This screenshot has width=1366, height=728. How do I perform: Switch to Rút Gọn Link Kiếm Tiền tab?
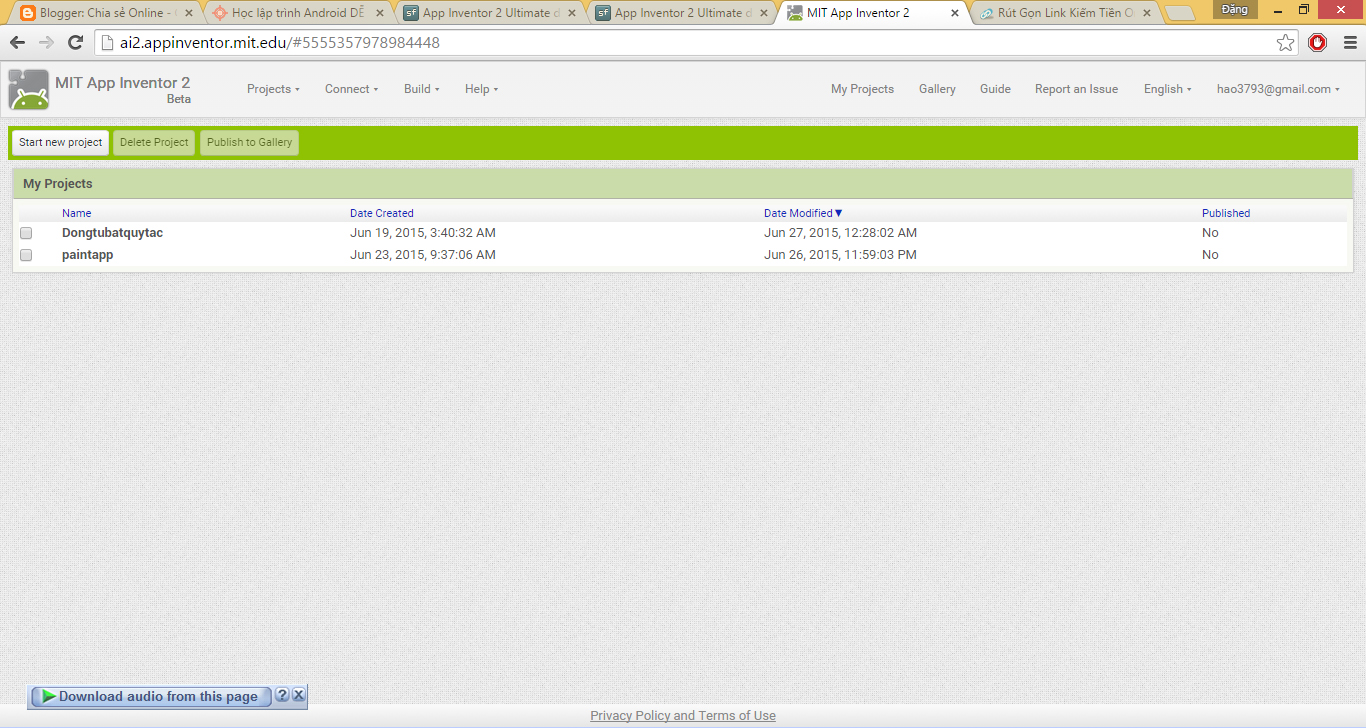[1064, 13]
